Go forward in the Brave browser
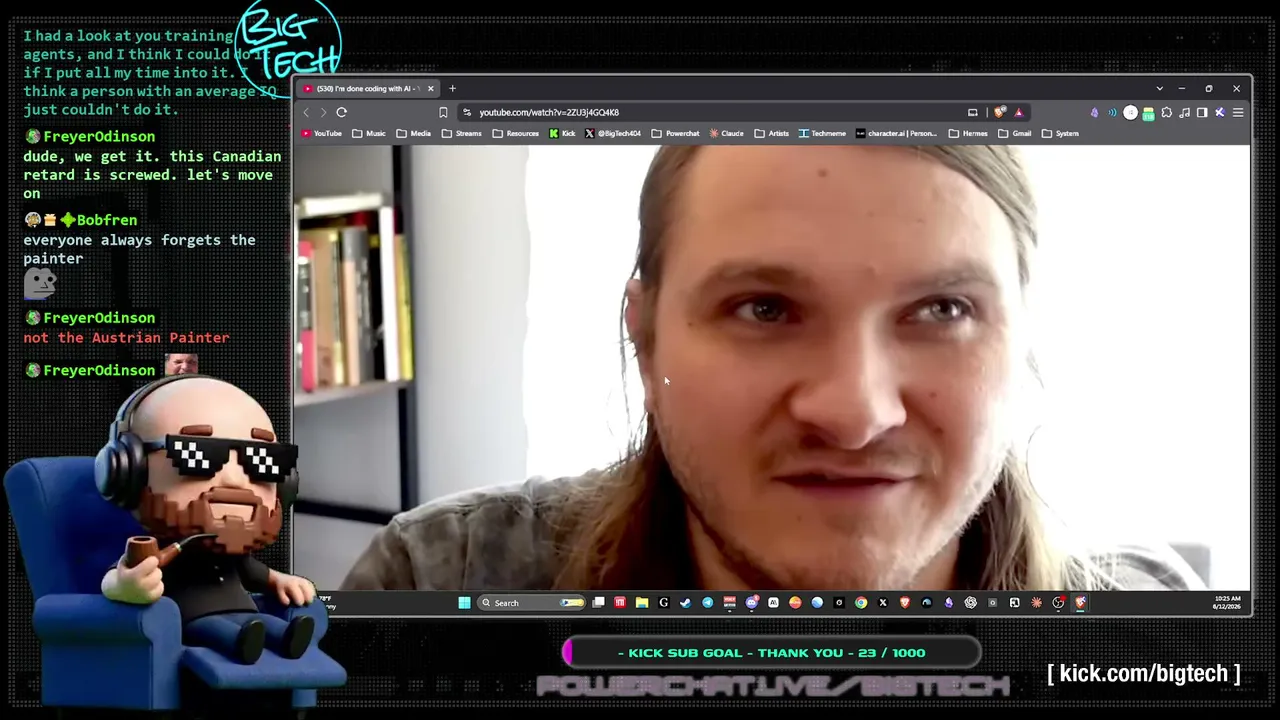 point(323,112)
